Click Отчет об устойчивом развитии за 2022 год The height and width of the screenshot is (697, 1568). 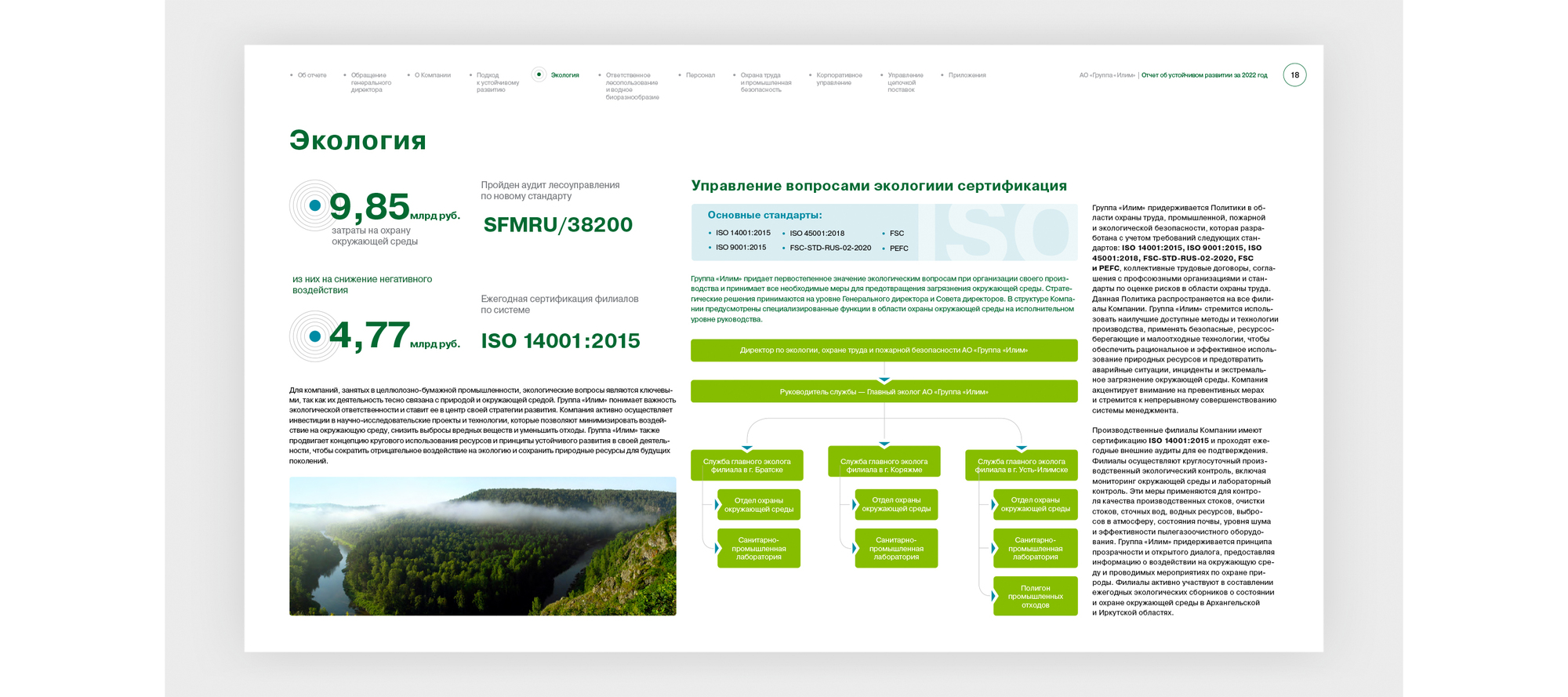1204,75
